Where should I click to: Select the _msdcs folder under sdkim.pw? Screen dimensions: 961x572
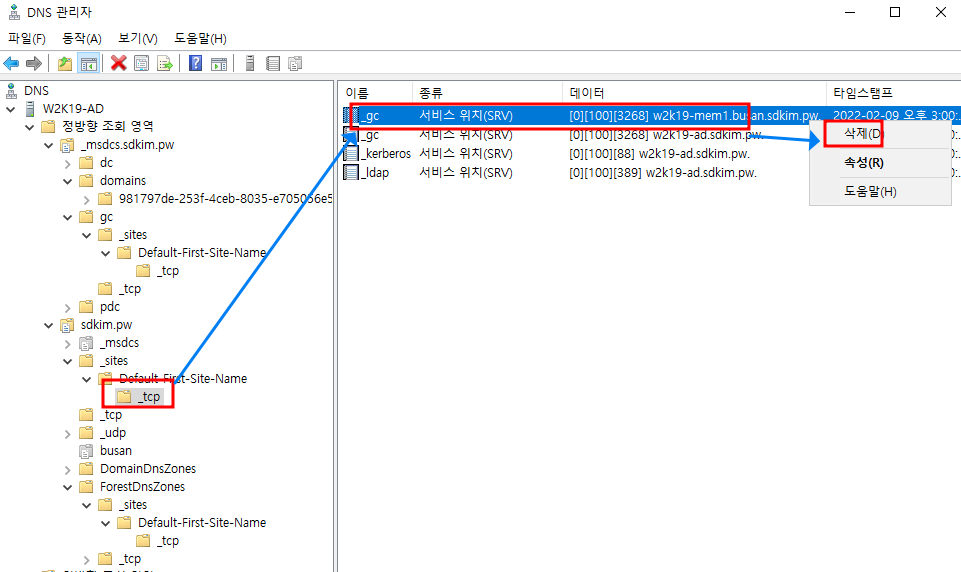120,343
